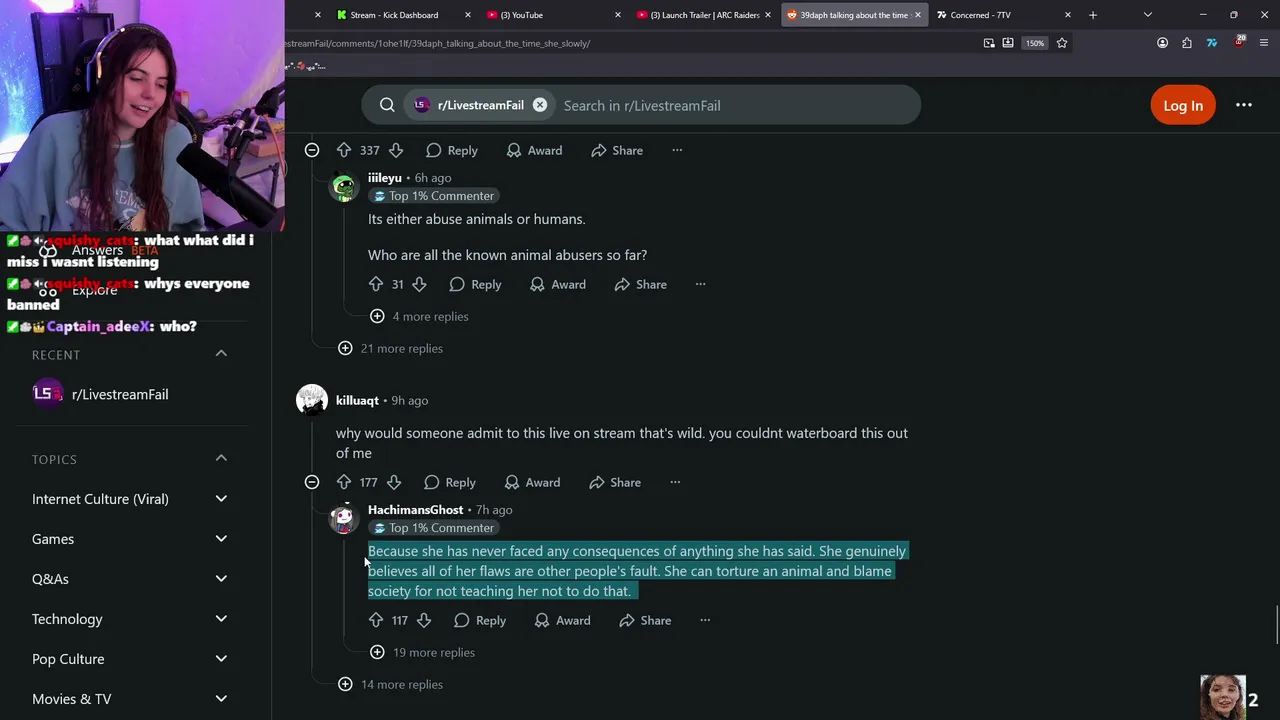Click the Reddit search magnifier icon
This screenshot has height=720, width=1280.
pos(387,105)
